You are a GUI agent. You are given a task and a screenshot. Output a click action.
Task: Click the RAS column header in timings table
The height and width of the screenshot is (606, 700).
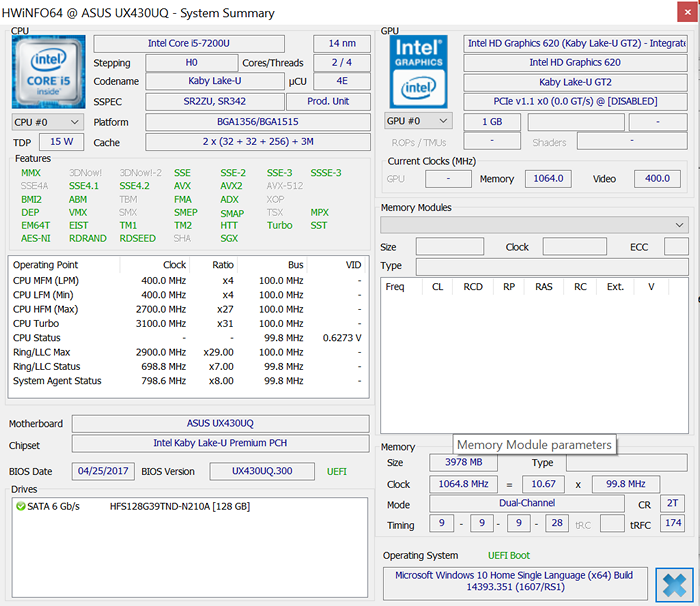point(544,287)
